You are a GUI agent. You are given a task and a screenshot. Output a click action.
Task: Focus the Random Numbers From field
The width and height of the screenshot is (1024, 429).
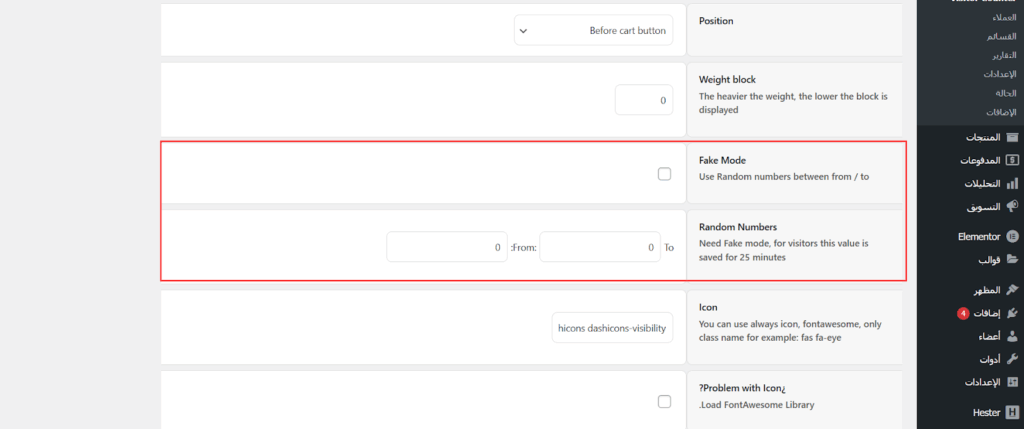[x=446, y=247]
